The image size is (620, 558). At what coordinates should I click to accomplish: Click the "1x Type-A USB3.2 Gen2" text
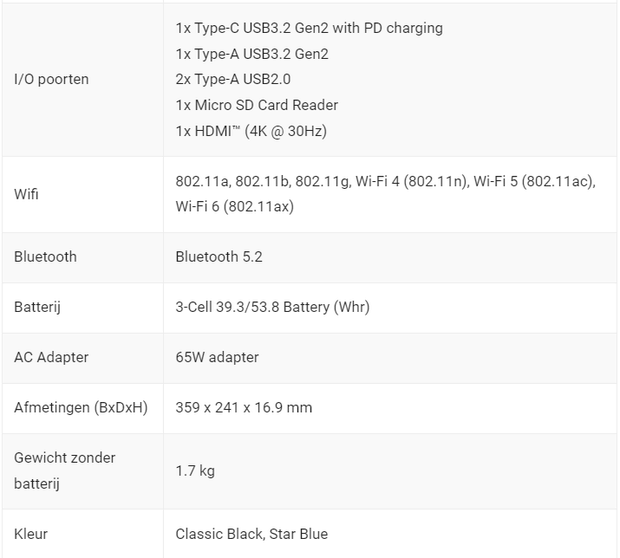click(265, 53)
